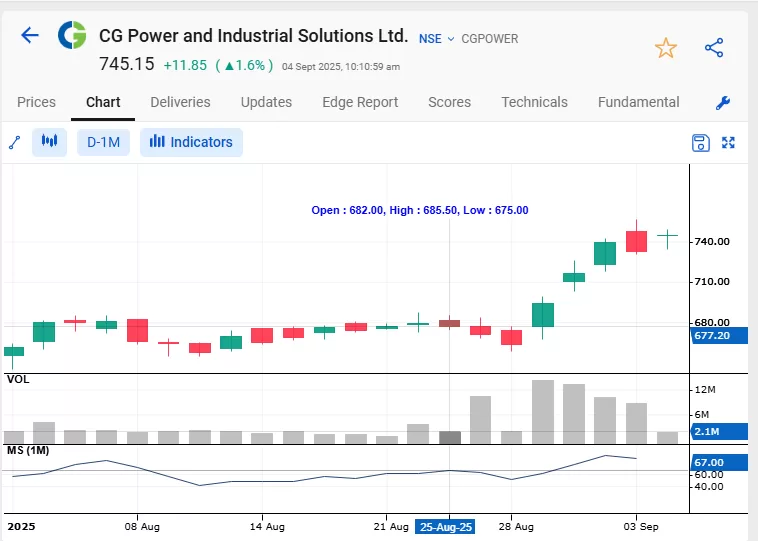Click the 67.00 MS axis label
This screenshot has height=541, width=758.
coord(719,462)
